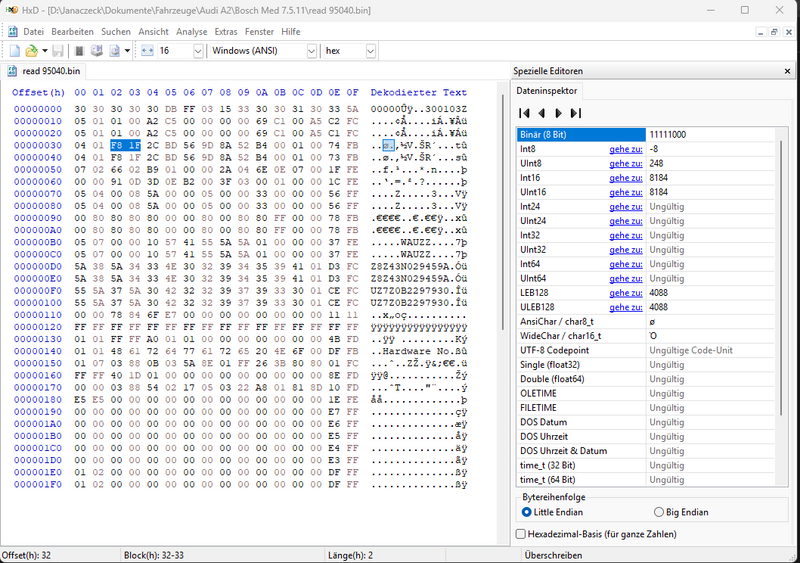
Task: Expand the Windows (ANSI) encoding dropdown
Action: pyautogui.click(x=311, y=50)
